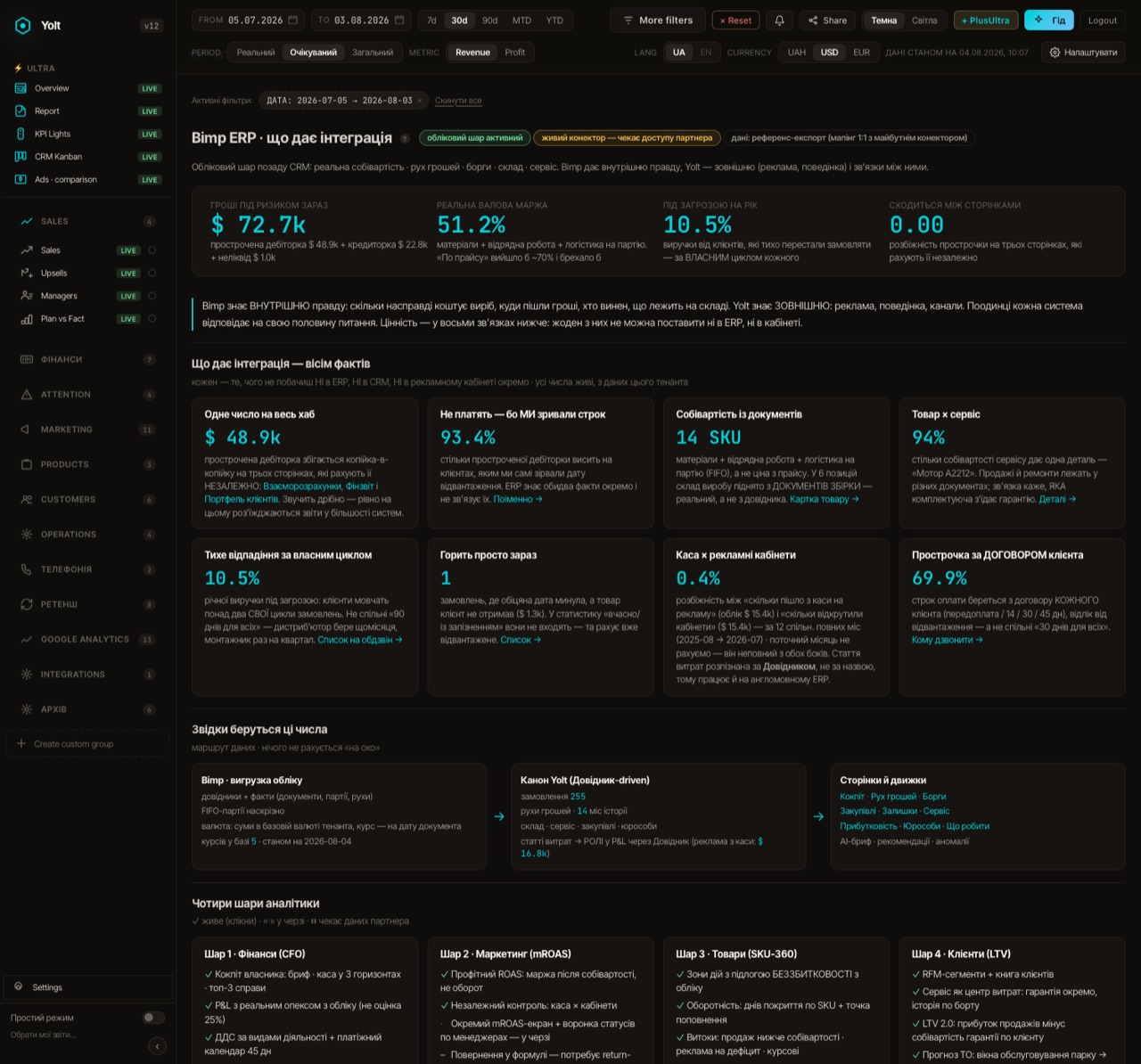Expand the SALES sidebar group
The height and width of the screenshot is (1064, 1141).
pyautogui.click(x=87, y=221)
